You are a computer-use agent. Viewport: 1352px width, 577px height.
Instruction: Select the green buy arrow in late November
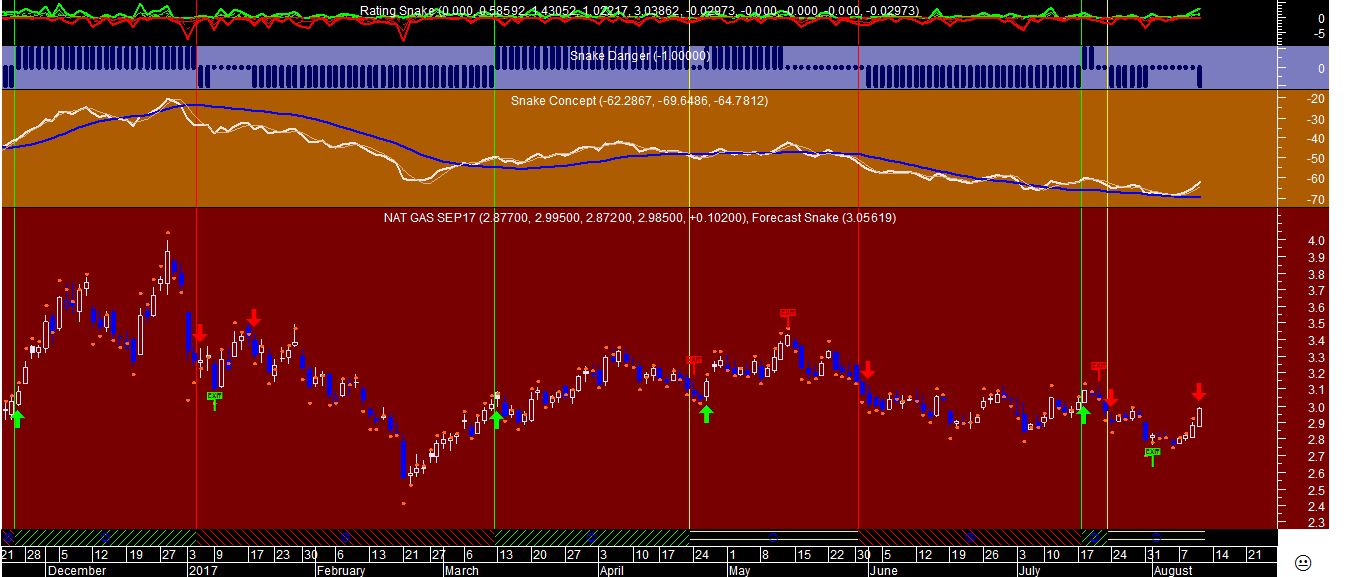16,418
